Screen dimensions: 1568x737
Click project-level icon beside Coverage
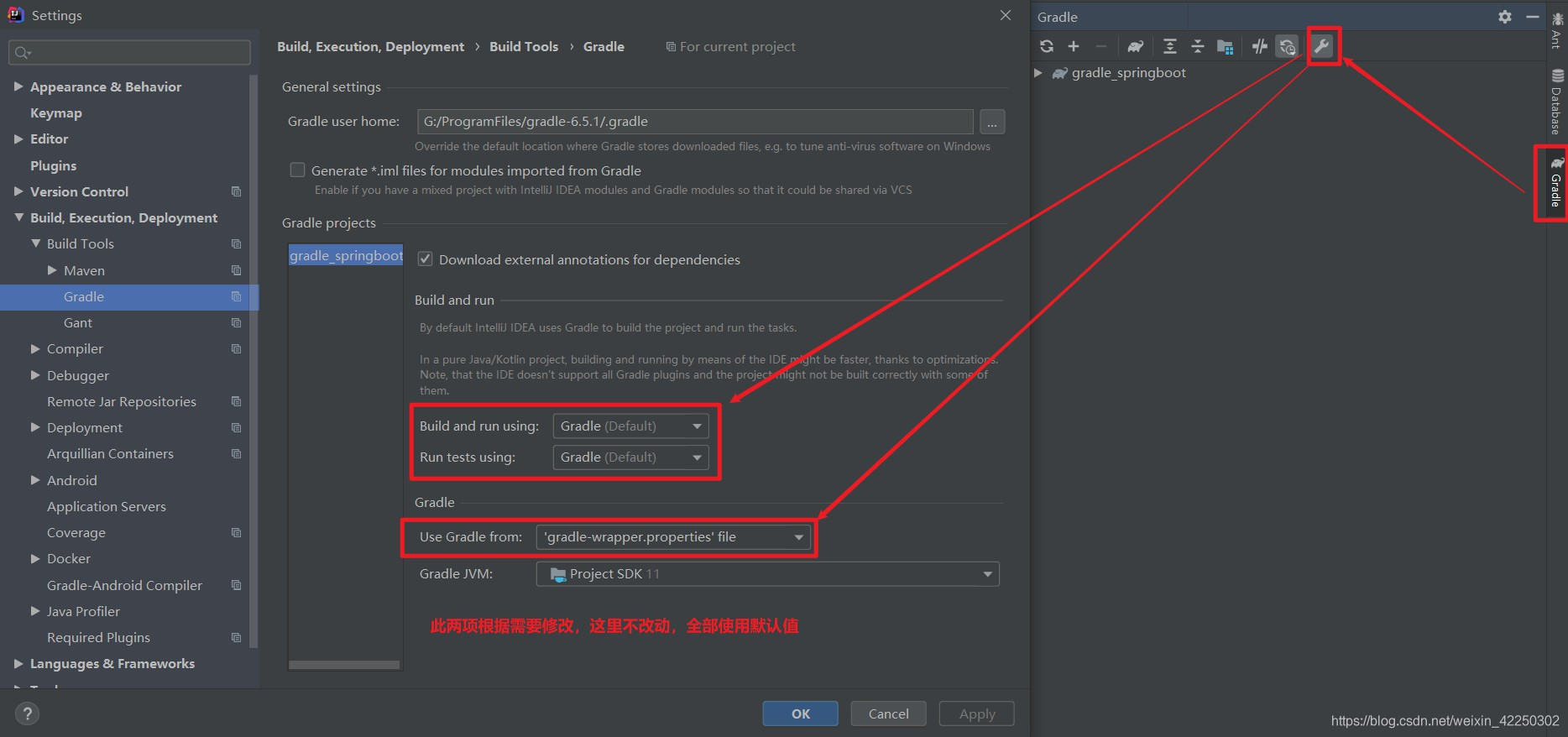[236, 532]
